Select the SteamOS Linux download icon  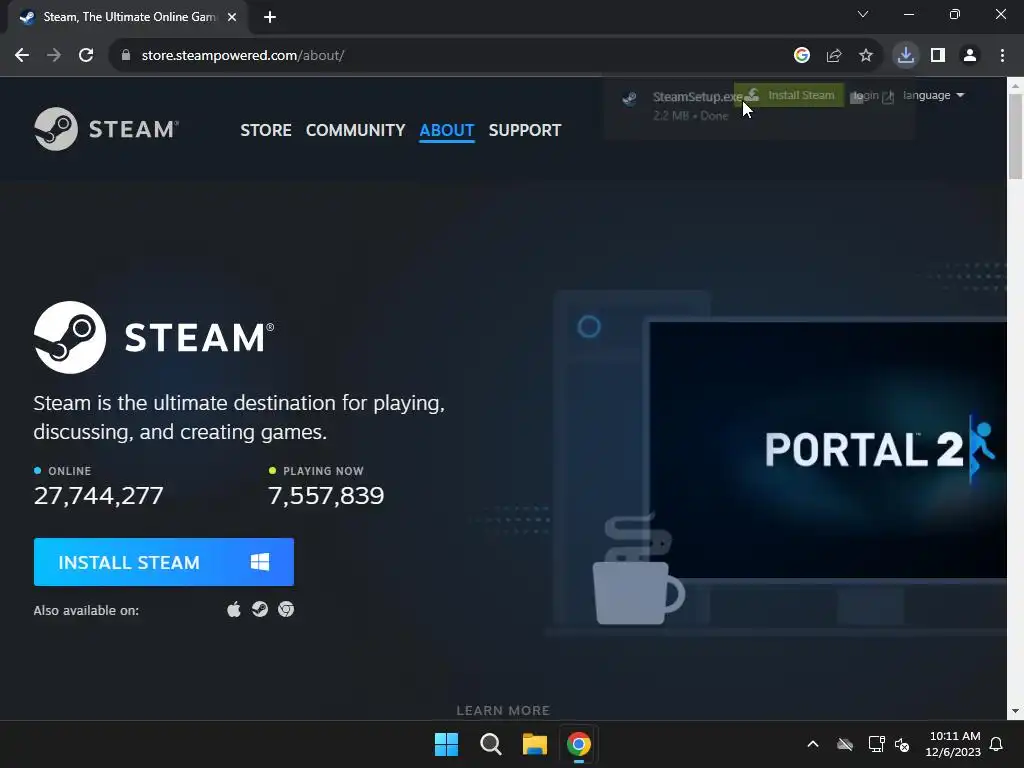point(260,609)
